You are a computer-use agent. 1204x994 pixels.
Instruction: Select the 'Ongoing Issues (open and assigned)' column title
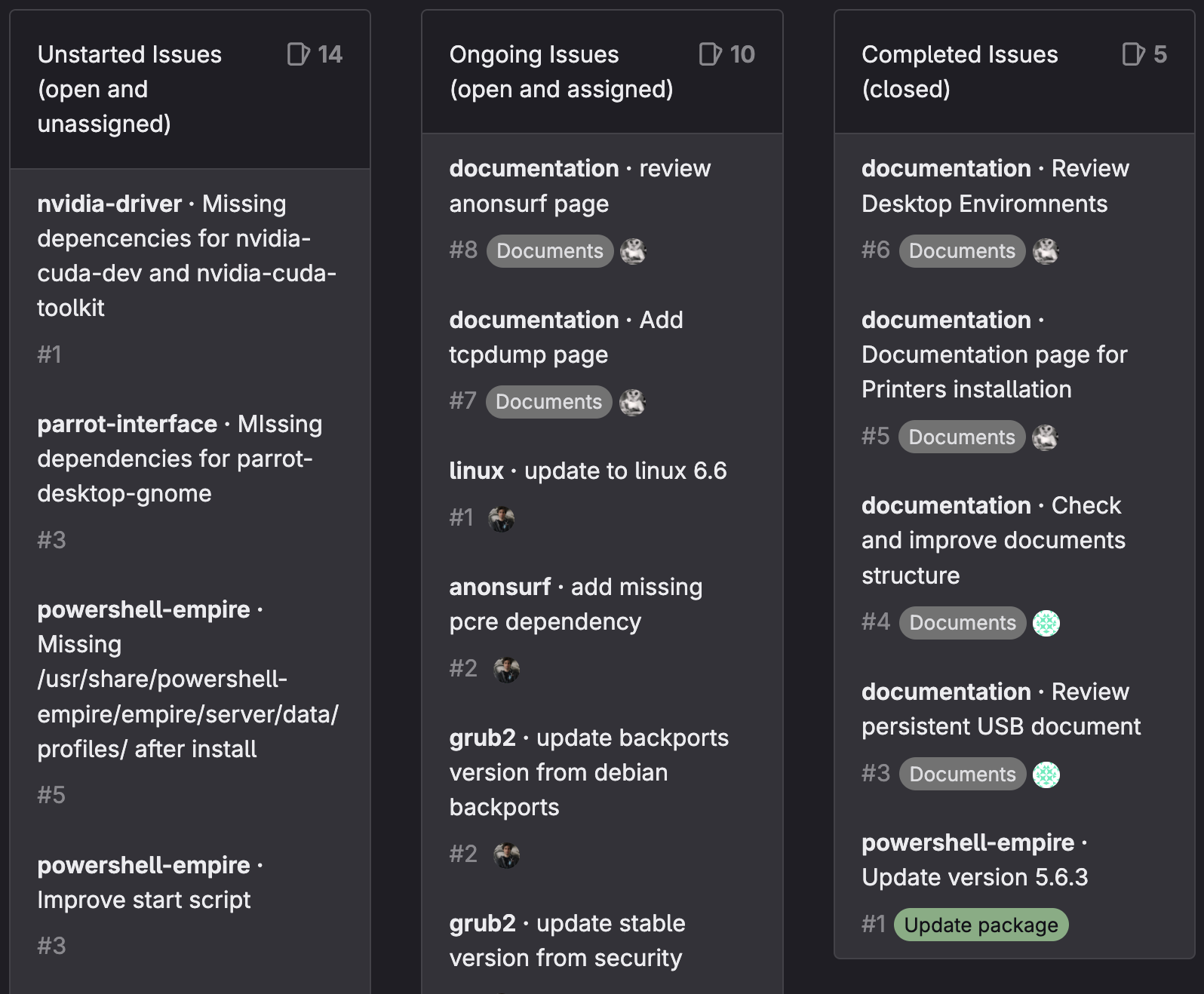tap(561, 72)
